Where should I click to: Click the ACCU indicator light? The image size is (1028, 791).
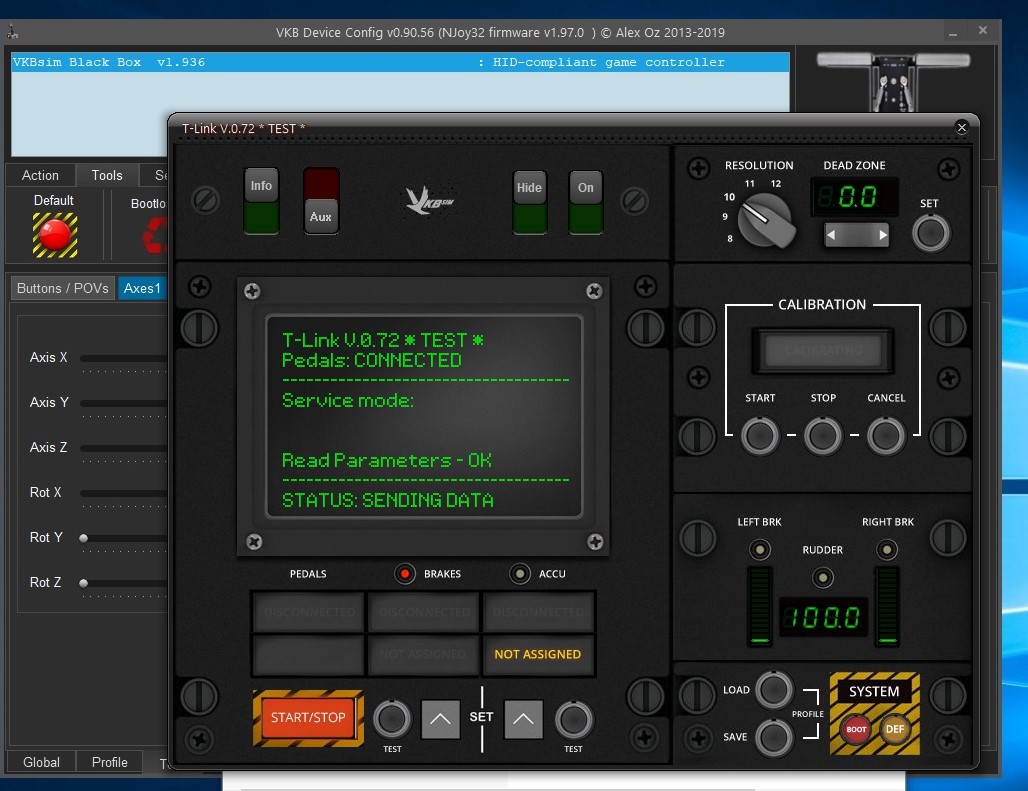tap(520, 574)
